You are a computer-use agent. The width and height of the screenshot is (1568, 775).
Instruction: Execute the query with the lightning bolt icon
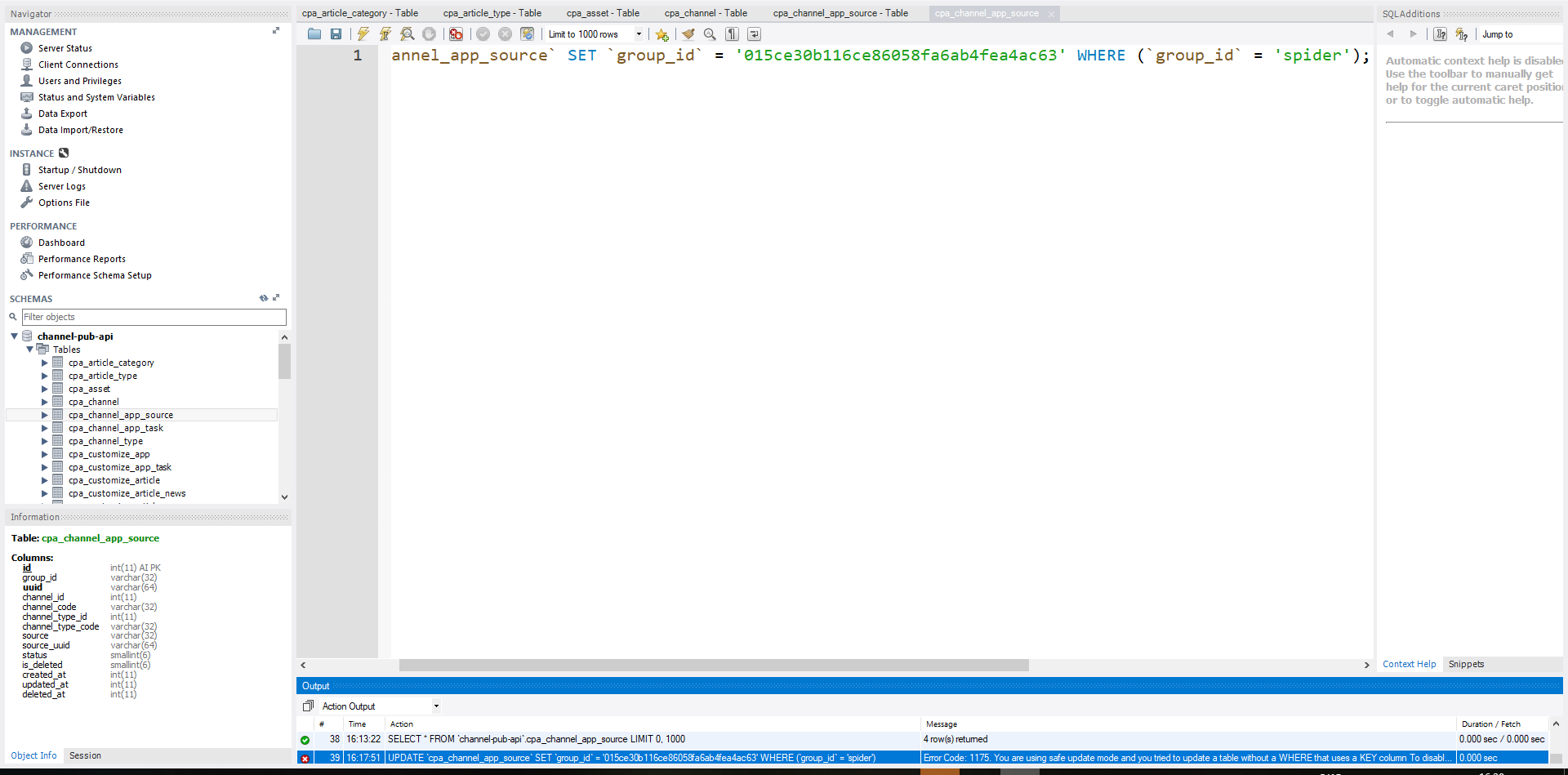(x=363, y=34)
